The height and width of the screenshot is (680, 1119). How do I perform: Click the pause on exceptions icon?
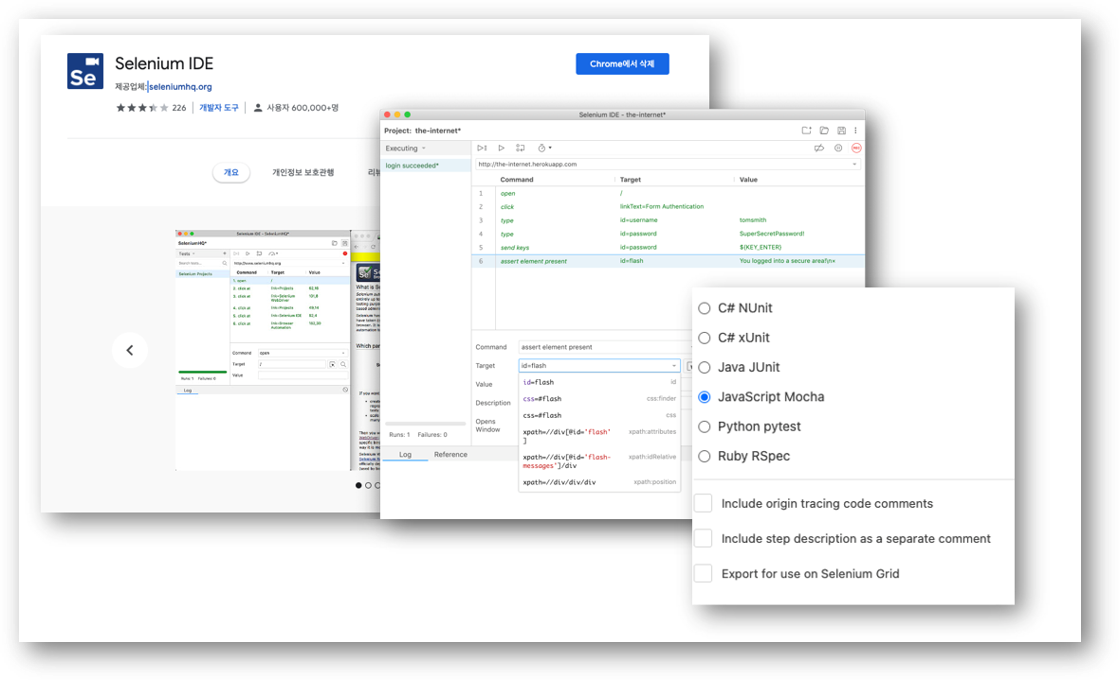pos(838,148)
